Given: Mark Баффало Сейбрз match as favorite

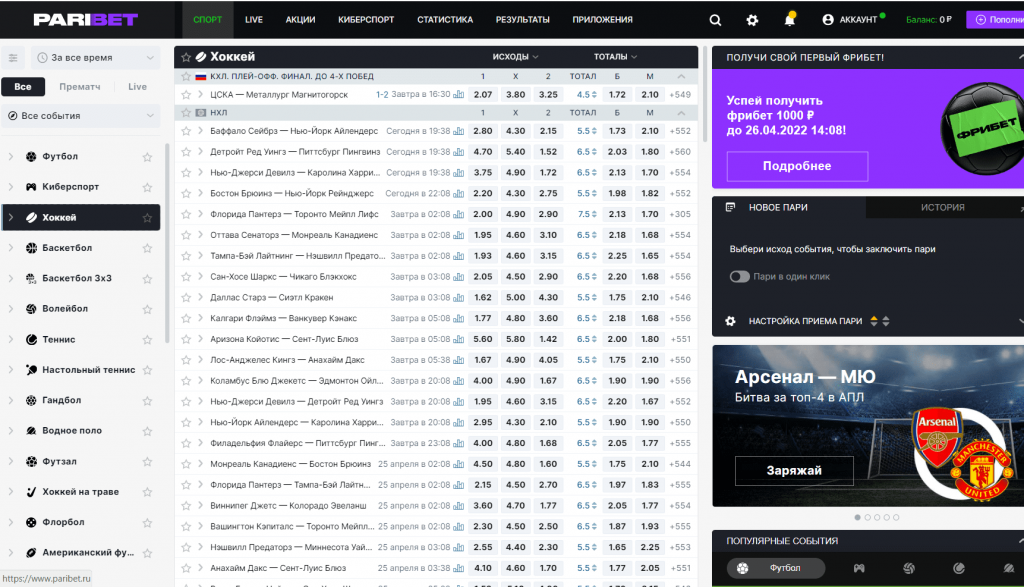Looking at the screenshot, I should tap(186, 131).
